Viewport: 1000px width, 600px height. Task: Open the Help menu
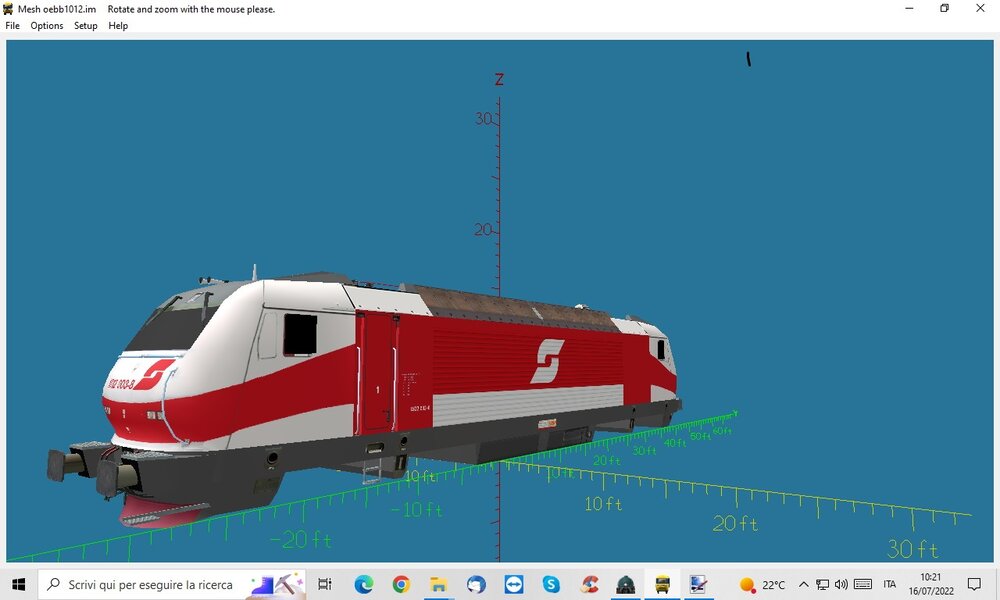118,26
